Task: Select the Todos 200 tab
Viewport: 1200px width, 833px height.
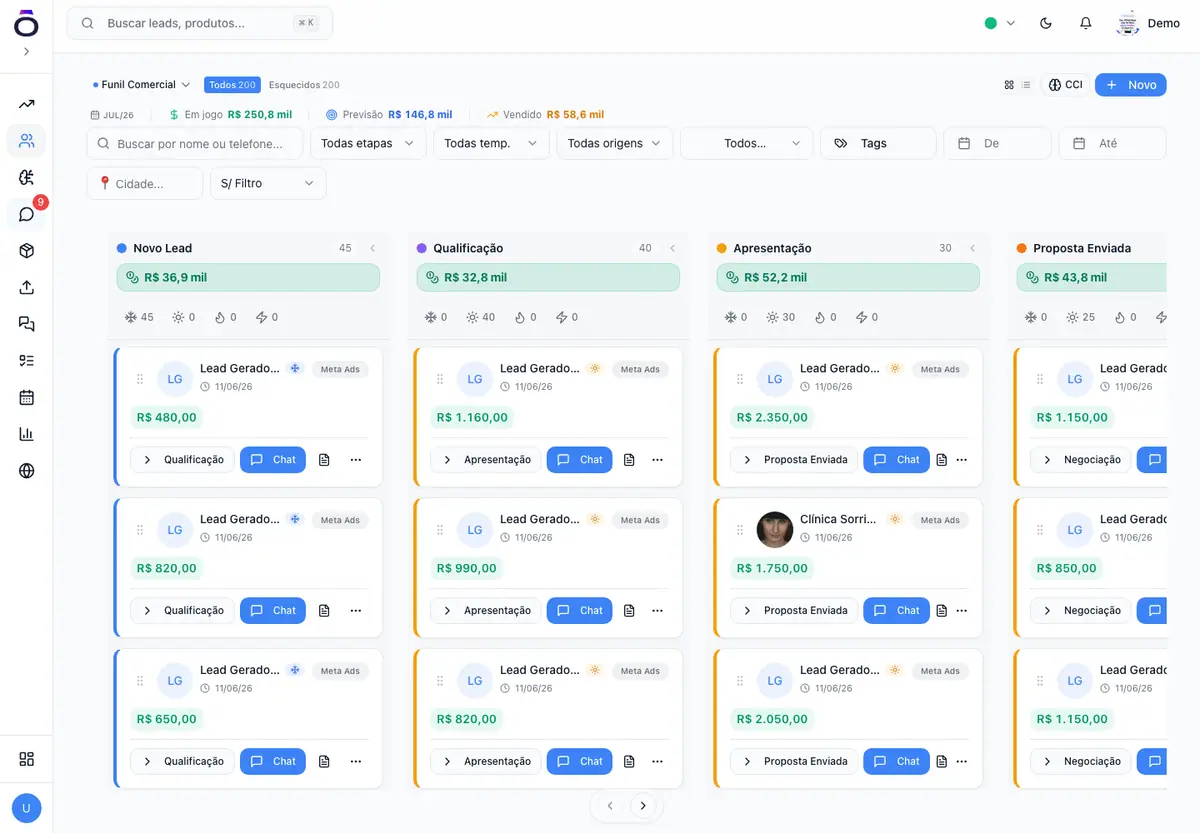Action: pyautogui.click(x=232, y=85)
